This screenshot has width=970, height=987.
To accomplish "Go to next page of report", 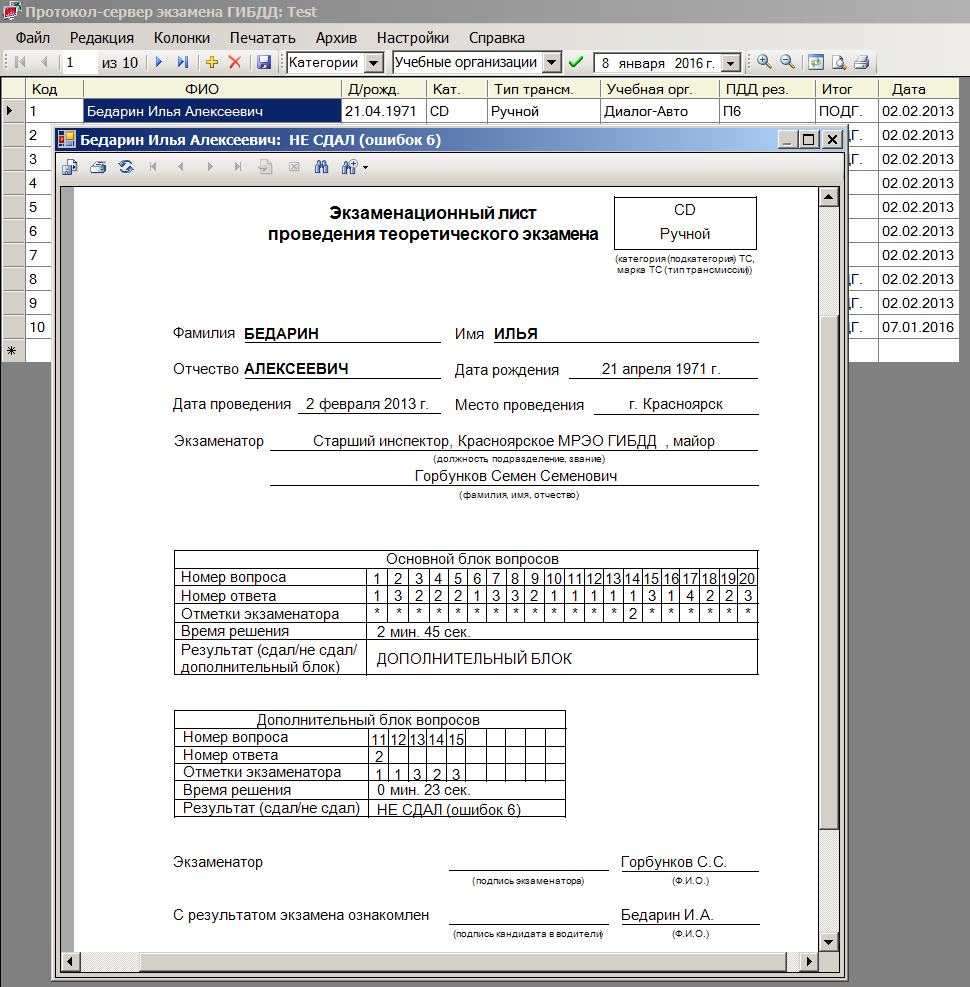I will coord(210,167).
